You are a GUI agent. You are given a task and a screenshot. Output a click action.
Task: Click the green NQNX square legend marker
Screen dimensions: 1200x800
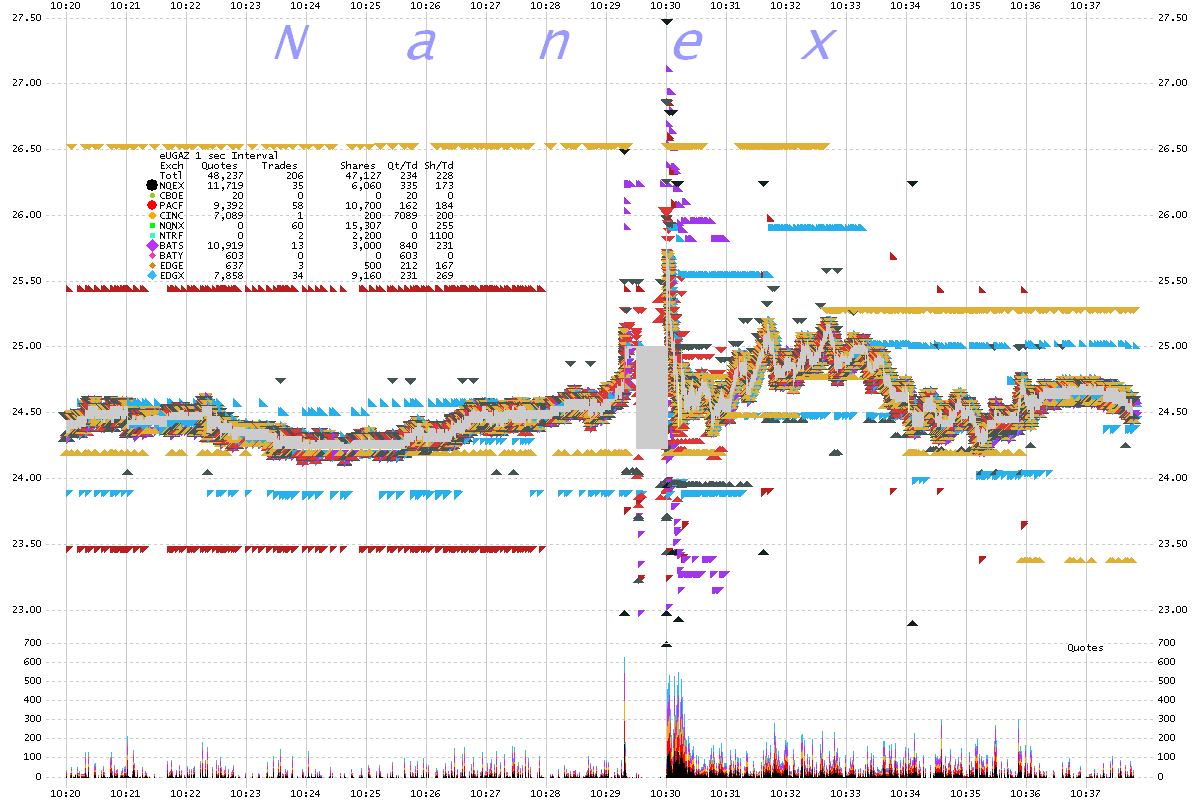click(x=151, y=225)
